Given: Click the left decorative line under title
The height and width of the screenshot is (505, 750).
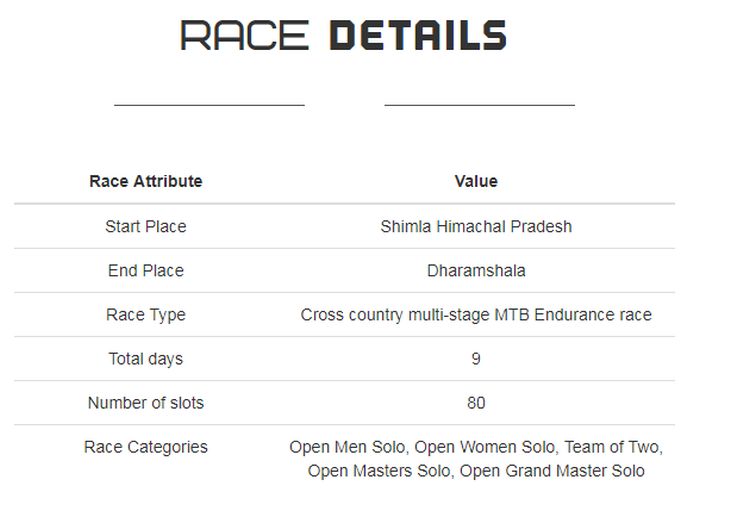Looking at the screenshot, I should tap(210, 104).
